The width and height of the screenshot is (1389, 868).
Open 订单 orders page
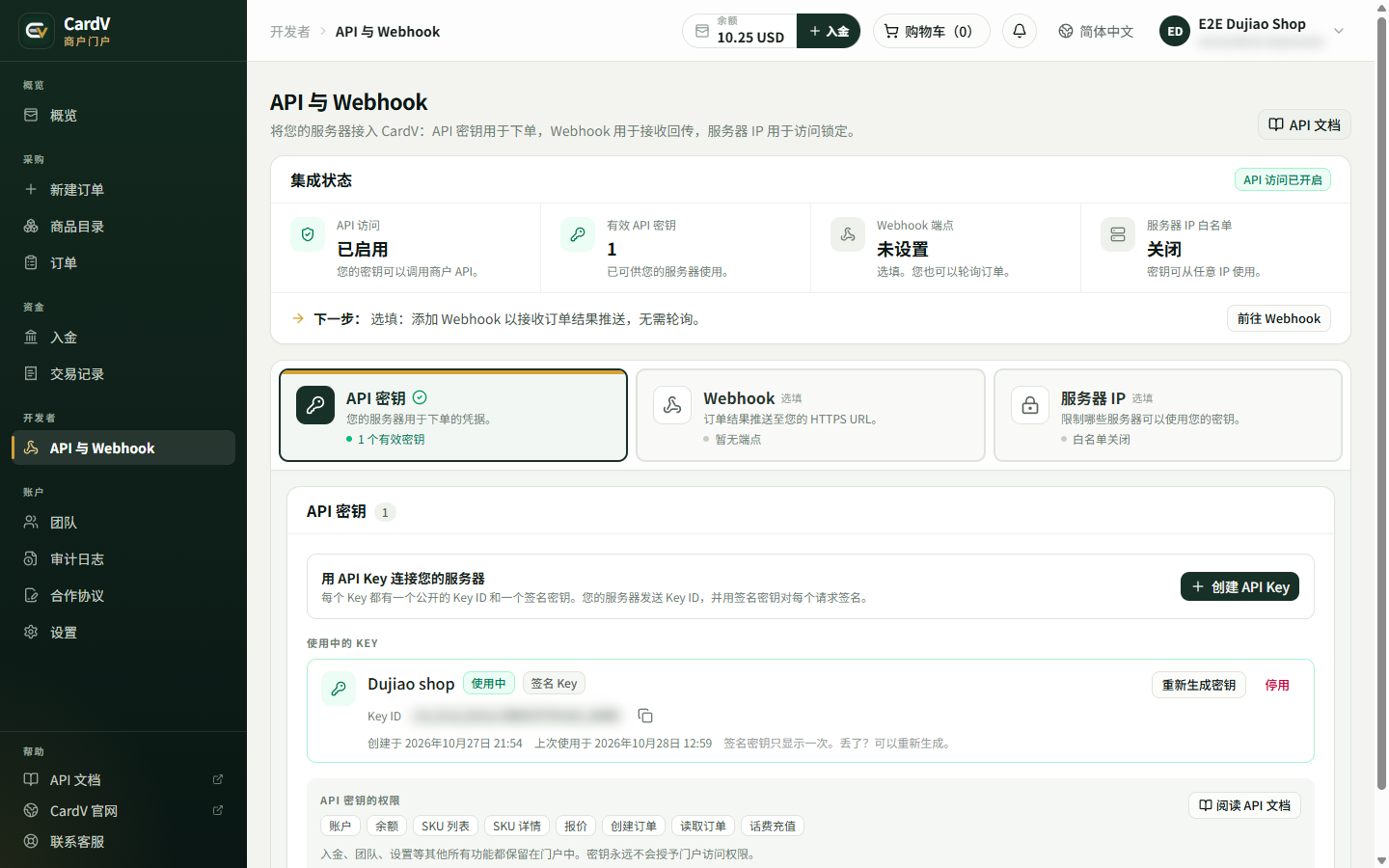(x=123, y=262)
